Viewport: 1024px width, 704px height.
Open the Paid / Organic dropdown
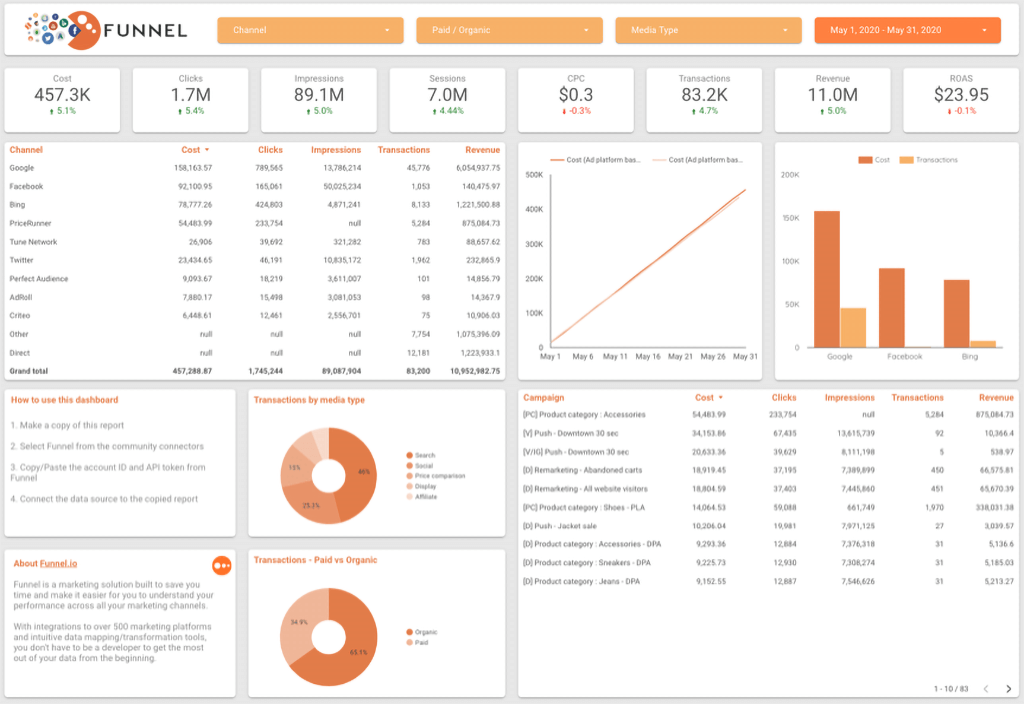509,30
